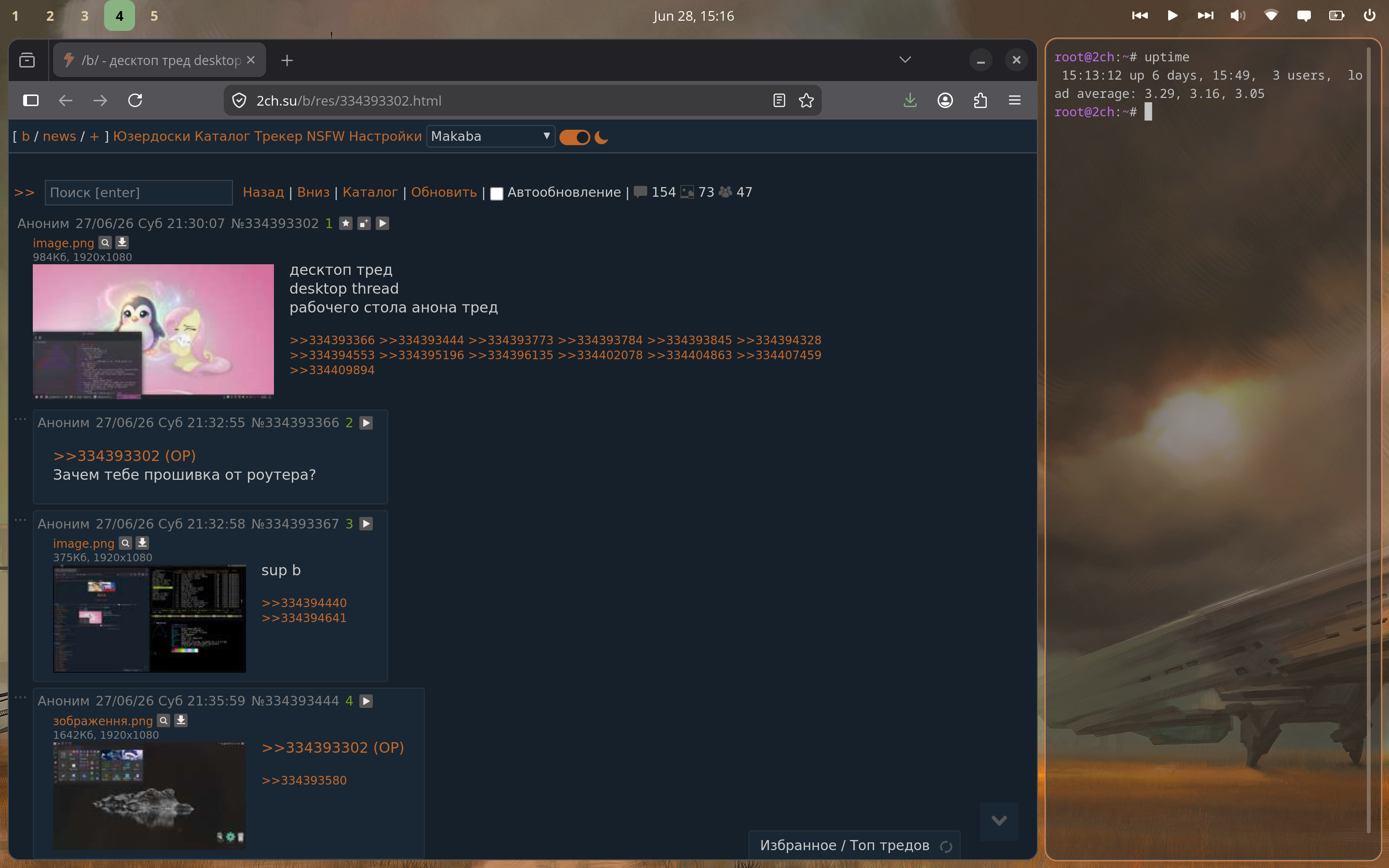Go back to previous page
The image size is (1389, 868).
pos(66,100)
